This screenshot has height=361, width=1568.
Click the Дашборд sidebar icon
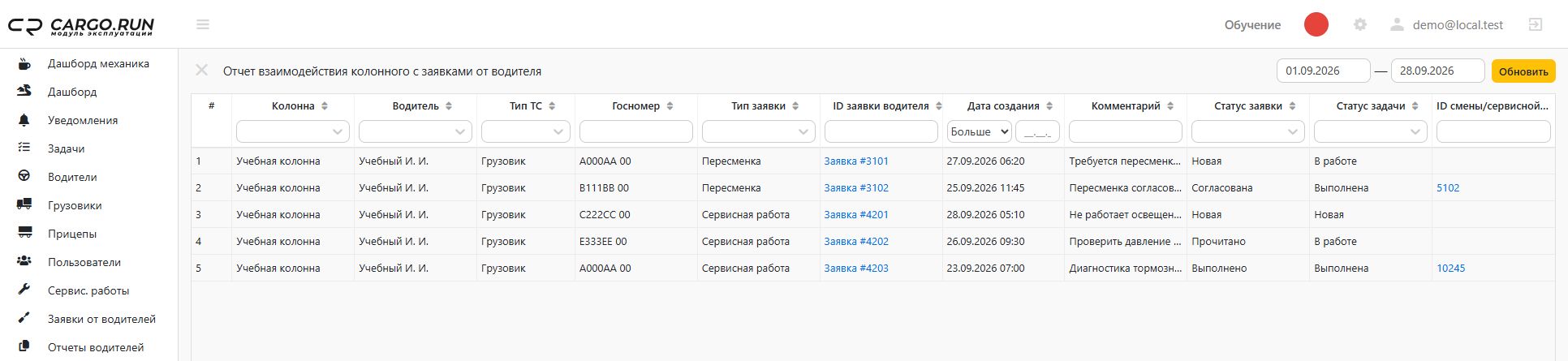[24, 92]
